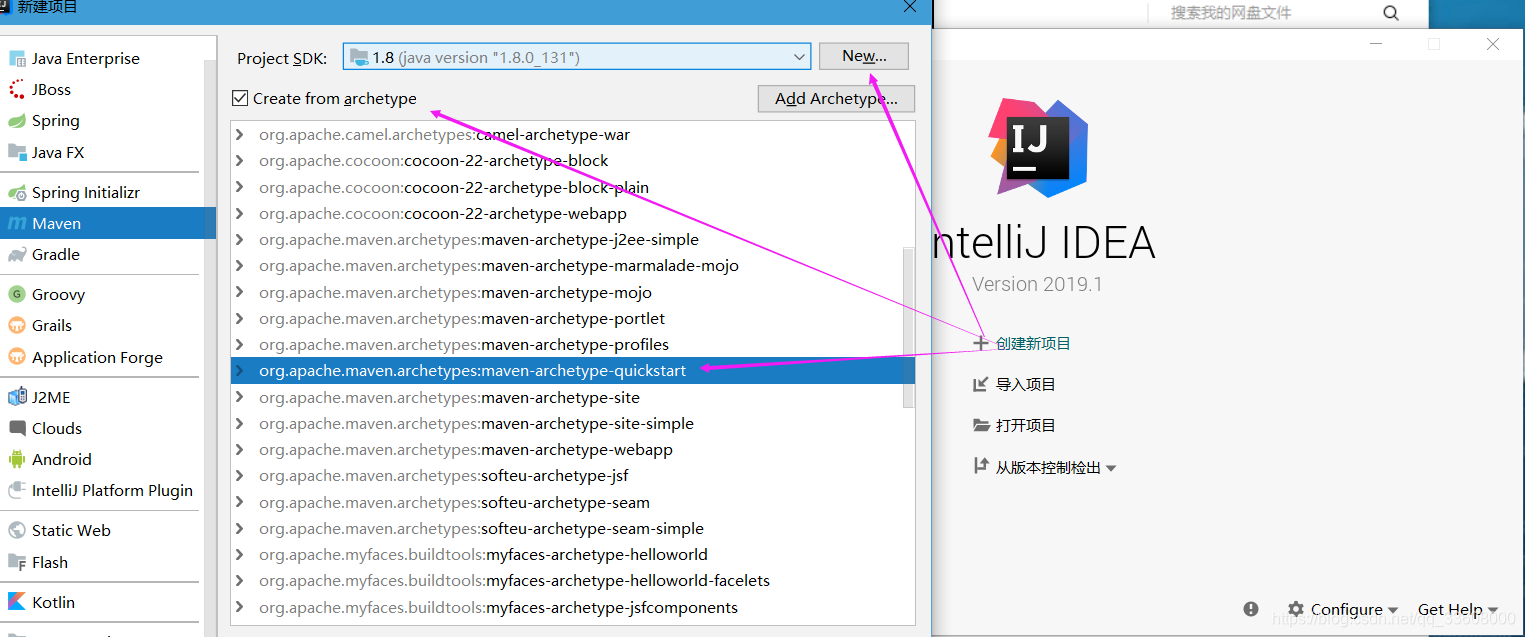Click 打开项目 link
Screen dimensions: 1525x637
point(1014,425)
